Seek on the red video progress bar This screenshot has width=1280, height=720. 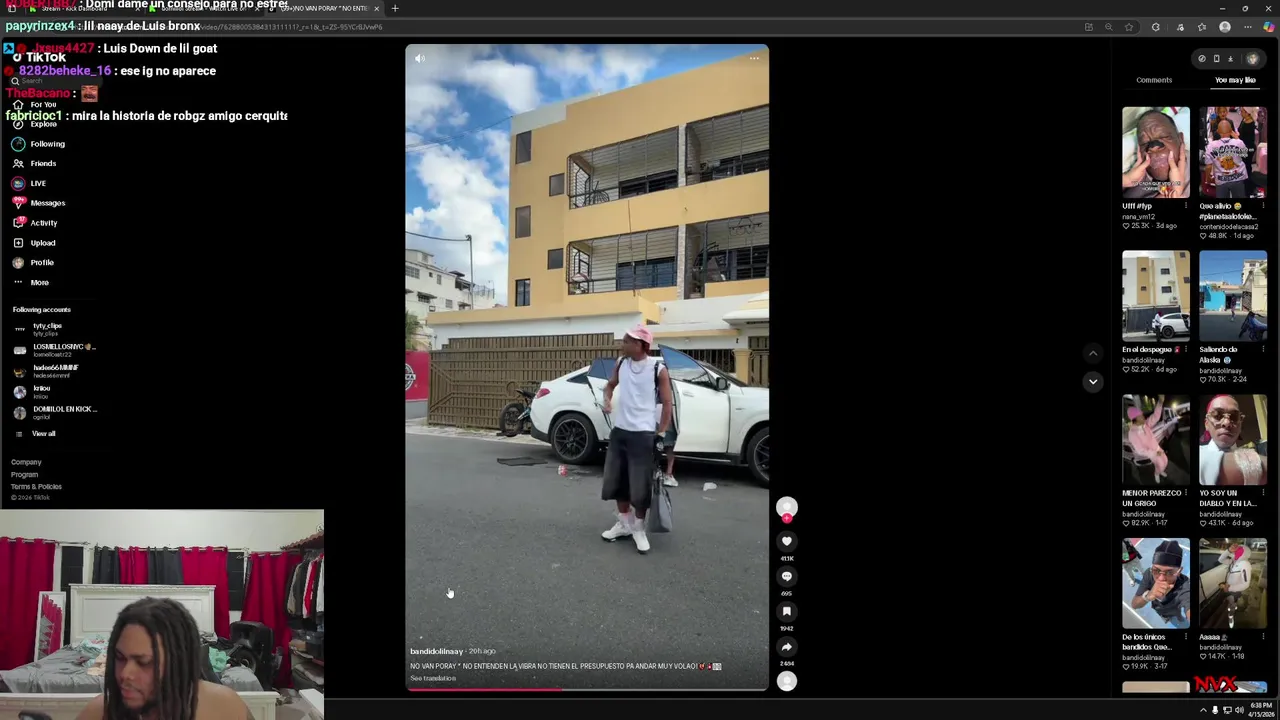tap(587, 689)
